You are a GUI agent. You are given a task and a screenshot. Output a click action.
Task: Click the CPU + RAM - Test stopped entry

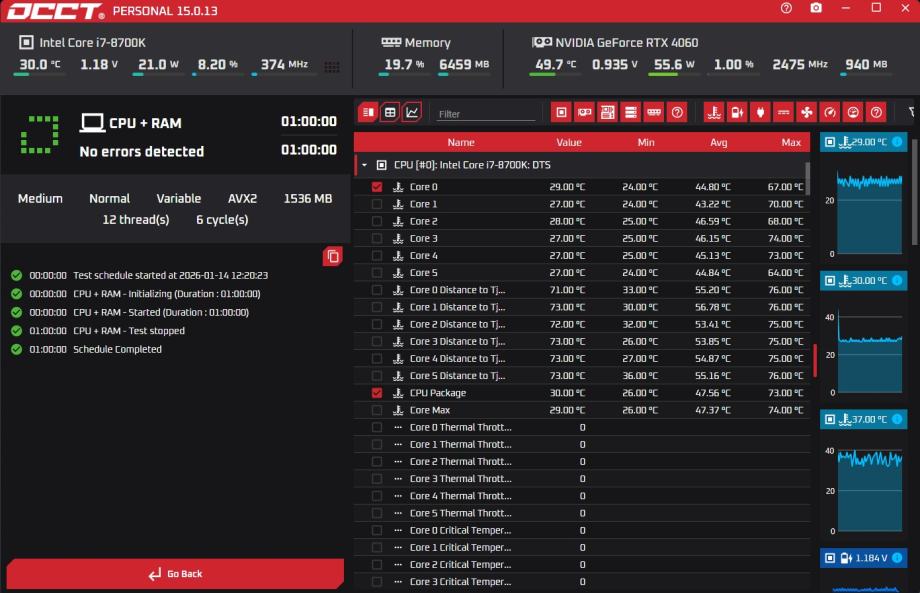[x=128, y=331]
